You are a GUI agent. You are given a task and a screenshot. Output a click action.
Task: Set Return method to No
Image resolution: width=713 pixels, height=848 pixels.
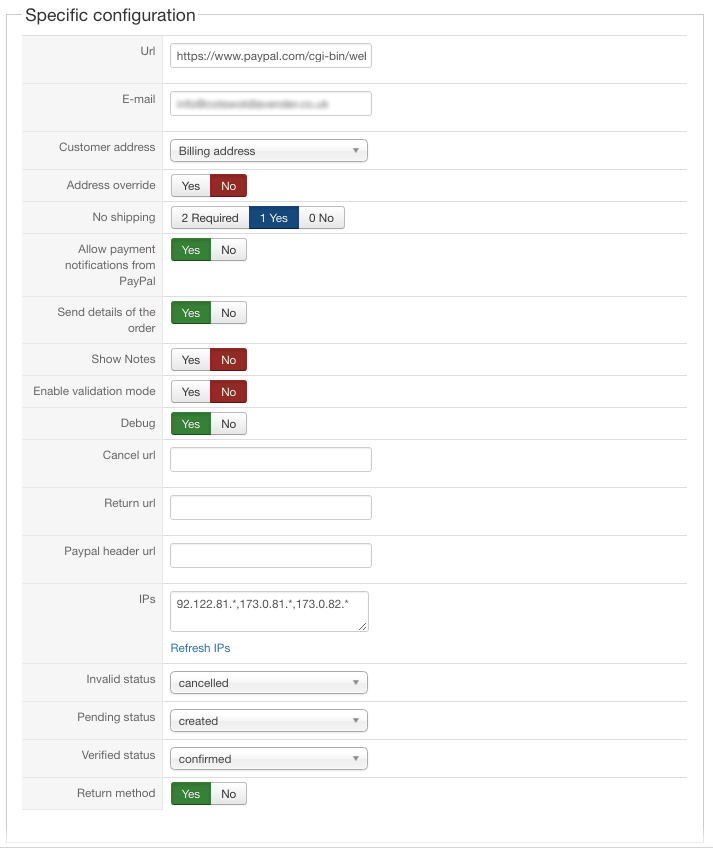click(228, 794)
